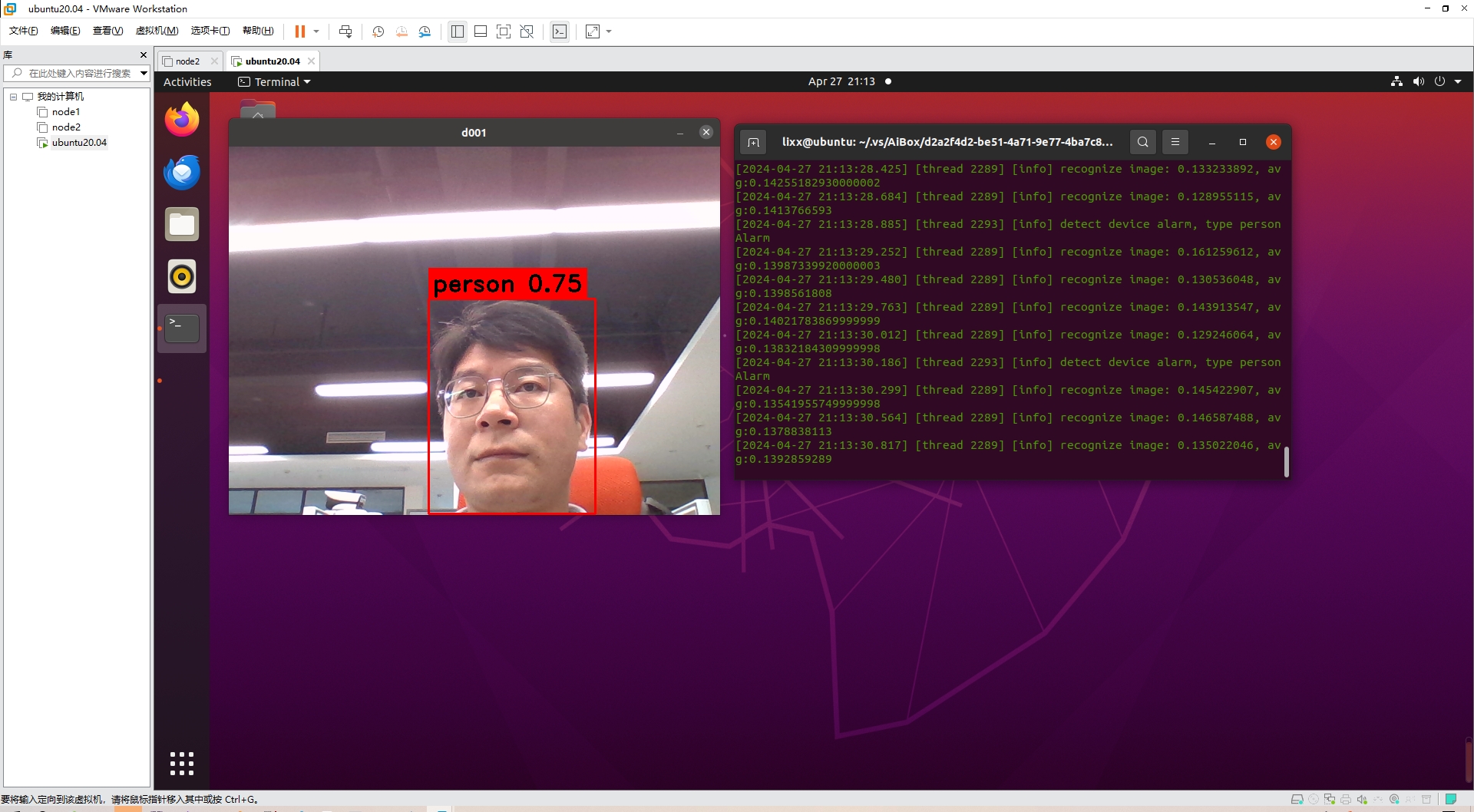The width and height of the screenshot is (1474, 812).
Task: Toggle VMware library sidebar panel view
Action: [x=458, y=31]
